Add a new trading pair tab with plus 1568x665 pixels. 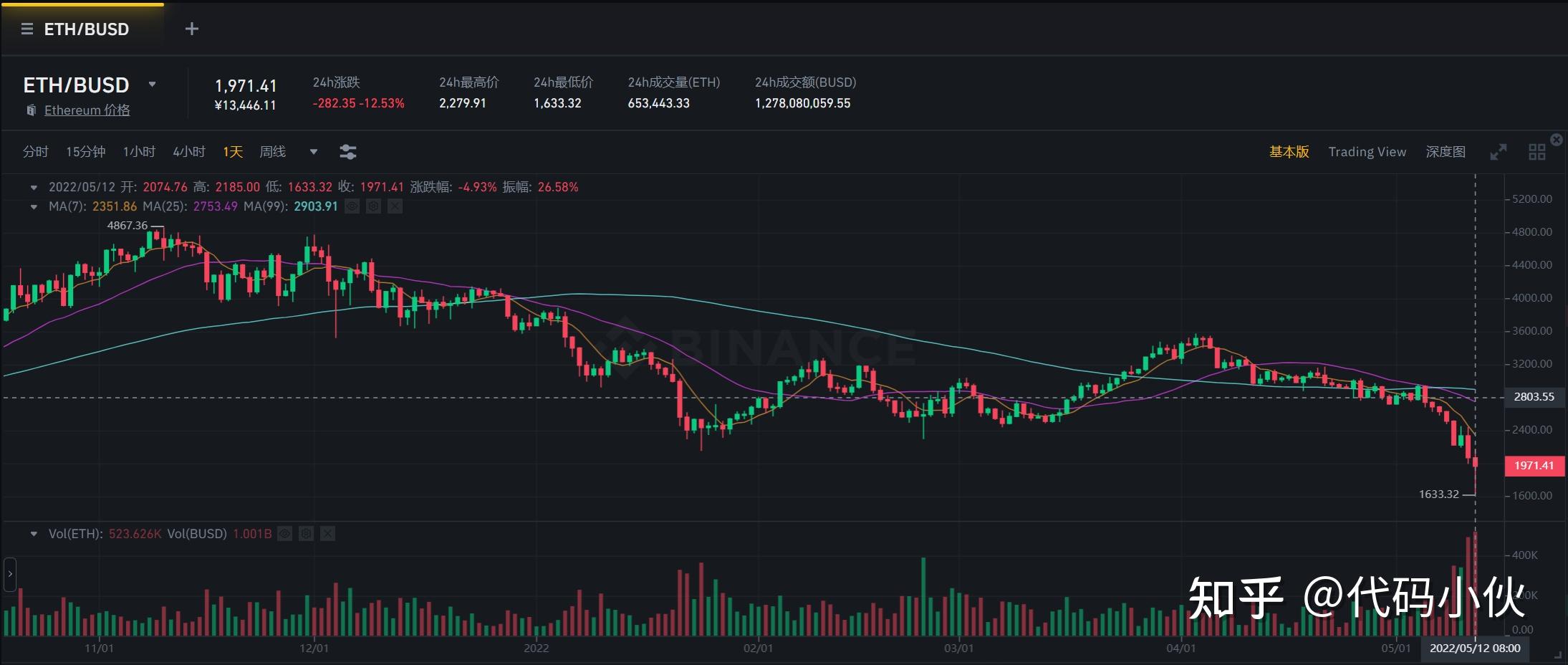[x=191, y=29]
